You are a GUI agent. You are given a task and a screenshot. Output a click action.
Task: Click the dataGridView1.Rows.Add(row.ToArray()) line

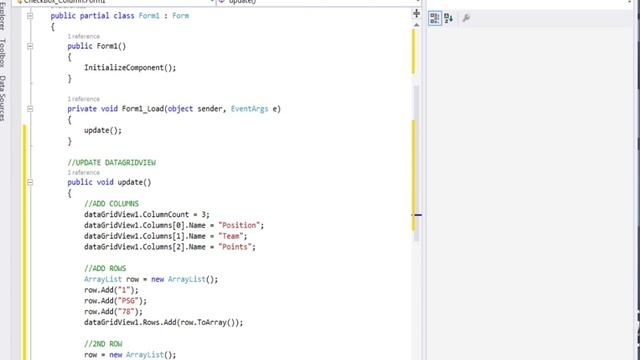point(164,323)
